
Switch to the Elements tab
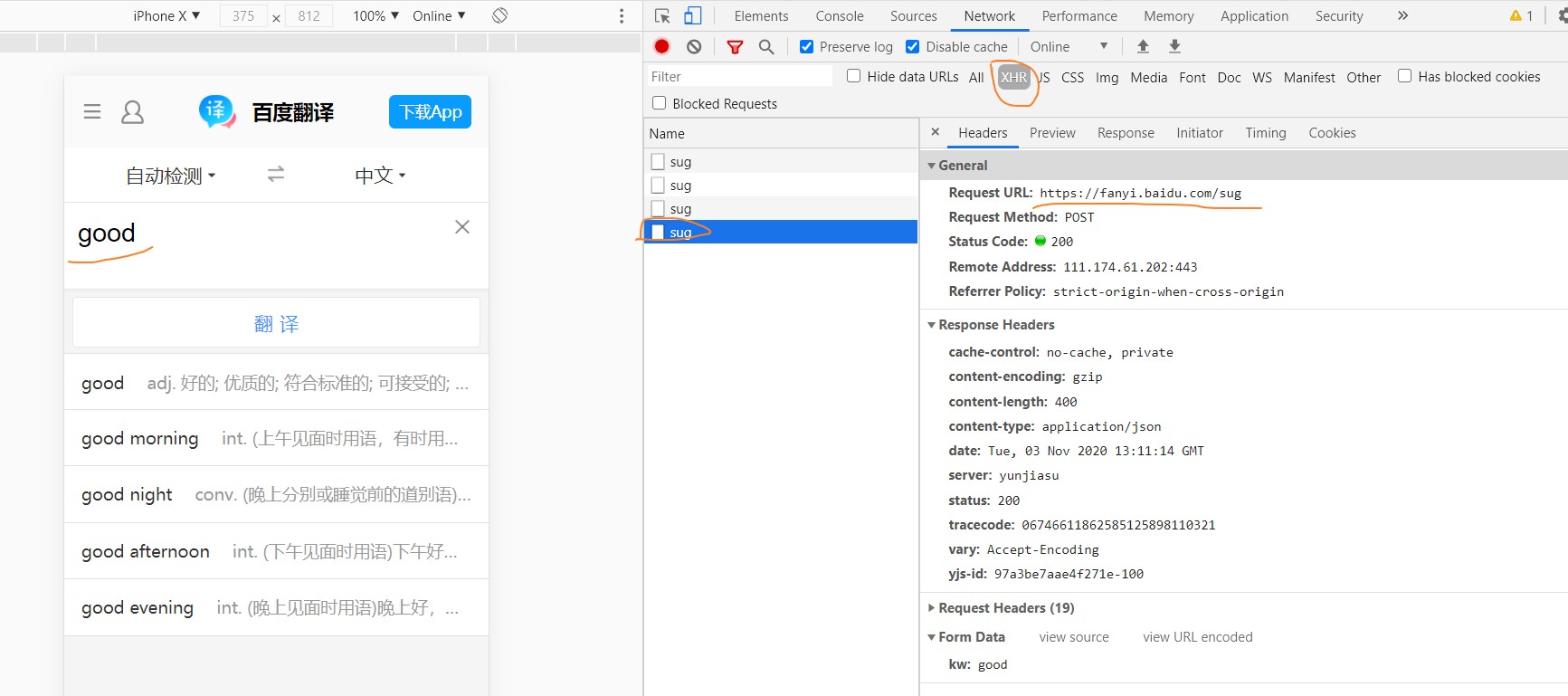761,15
